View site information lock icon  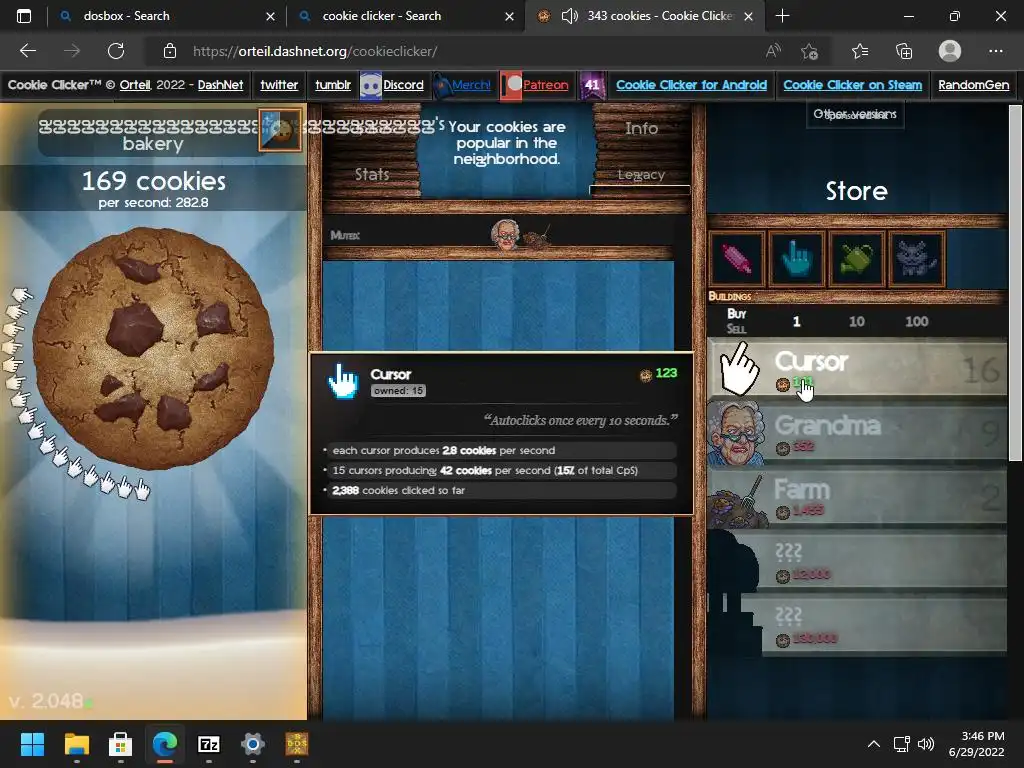click(170, 51)
